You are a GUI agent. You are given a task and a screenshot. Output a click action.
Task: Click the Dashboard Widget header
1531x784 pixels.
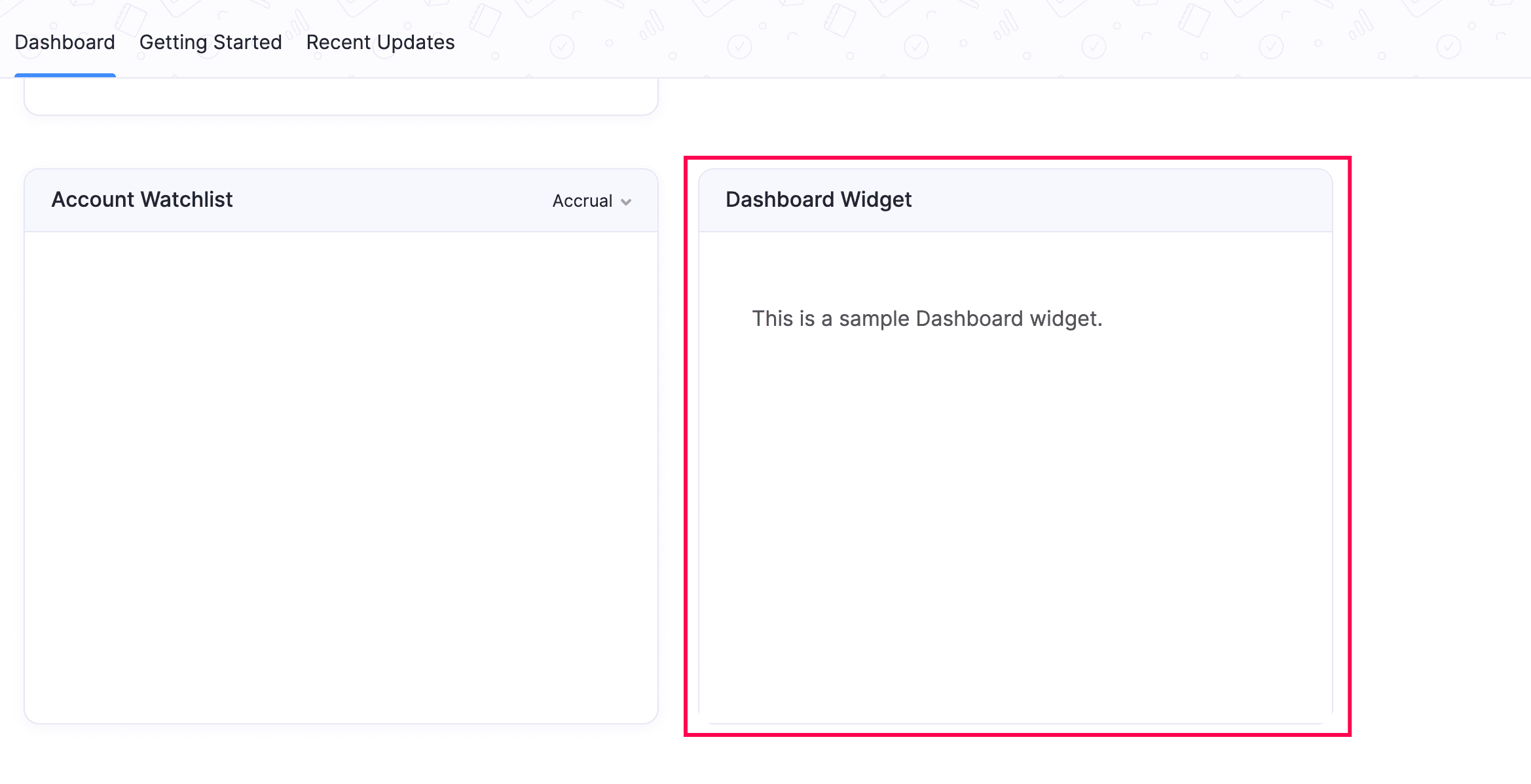[1015, 200]
